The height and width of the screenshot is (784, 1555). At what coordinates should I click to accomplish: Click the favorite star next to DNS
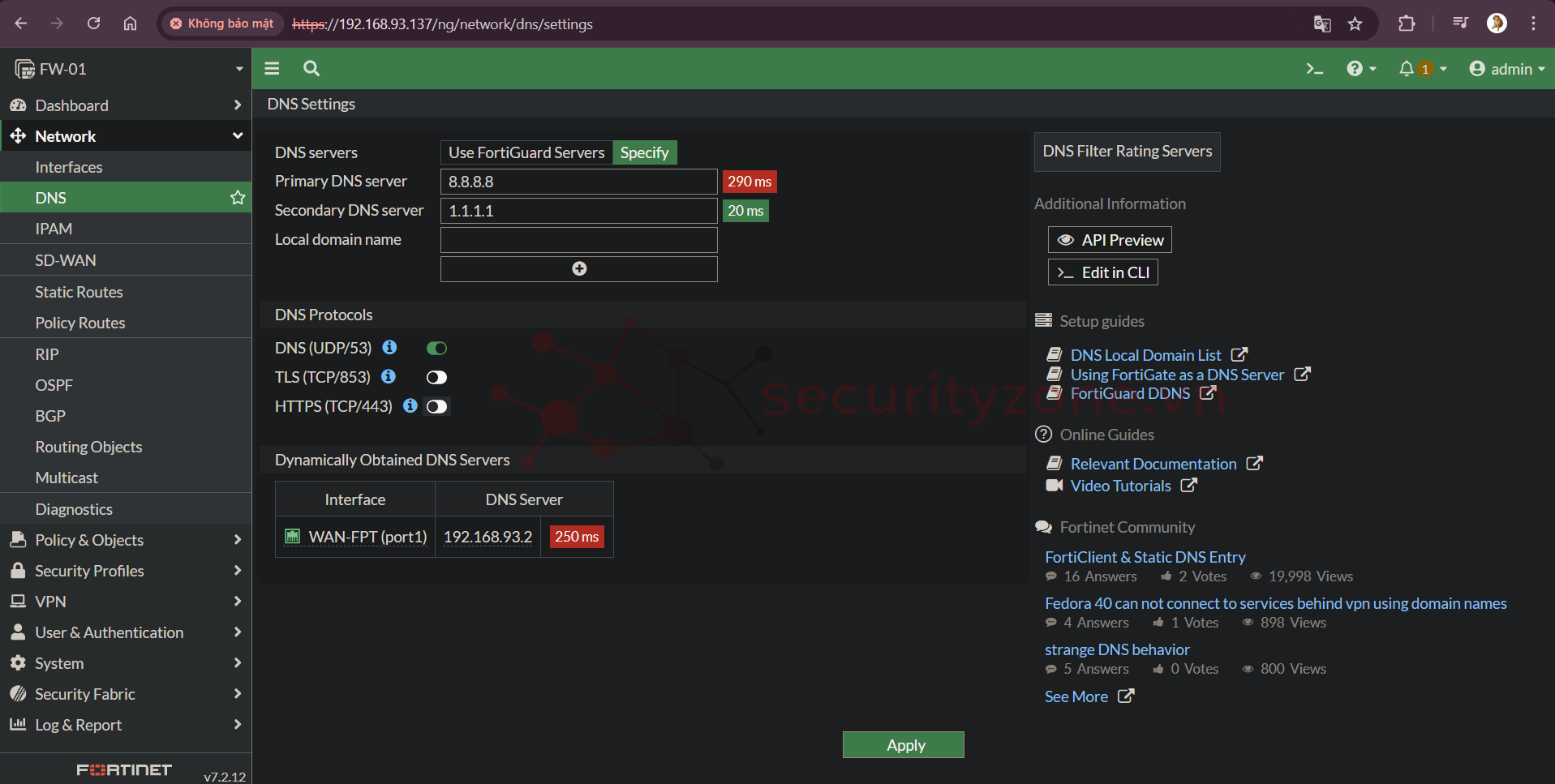pyautogui.click(x=238, y=198)
